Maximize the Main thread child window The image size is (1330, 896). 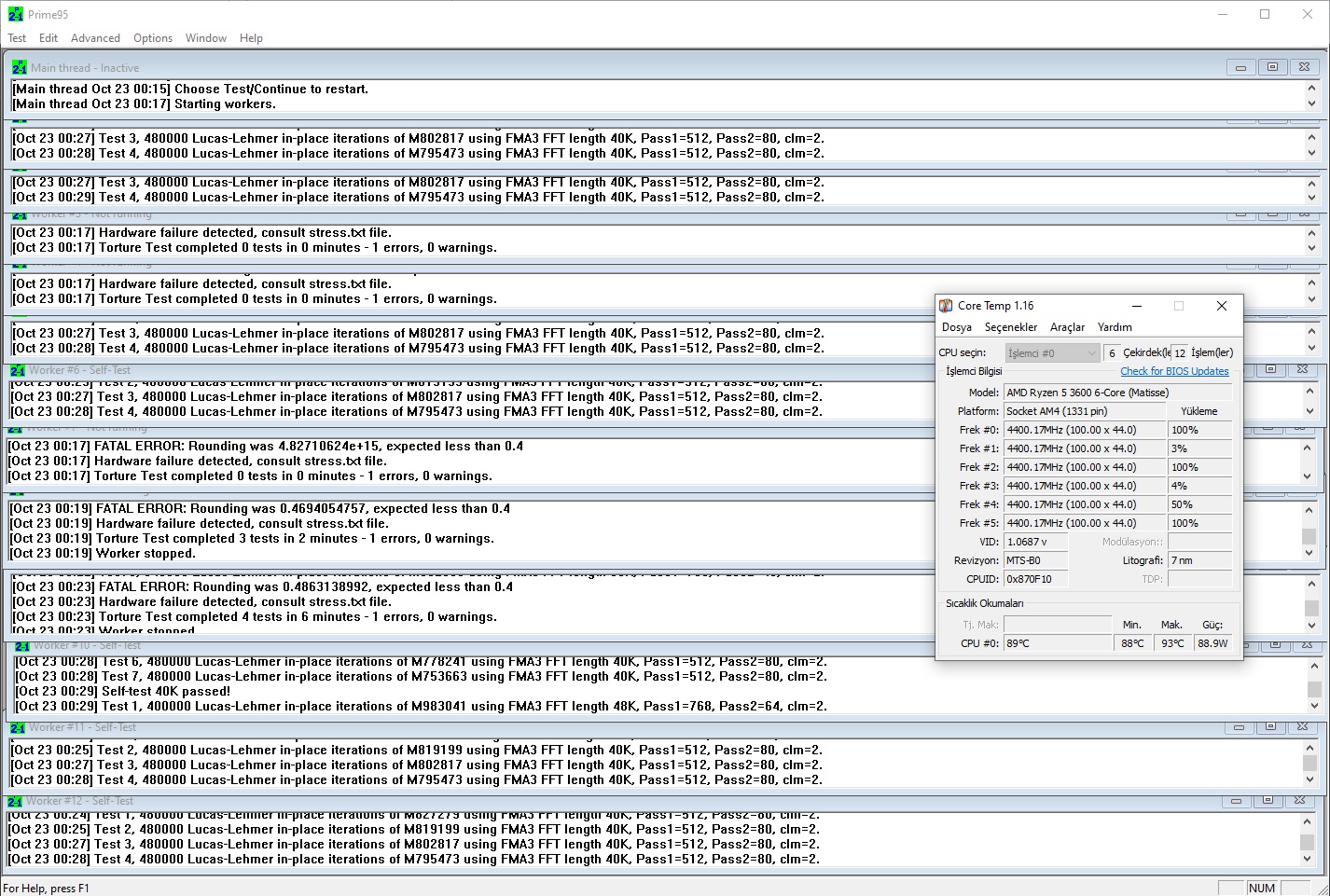pos(1272,67)
